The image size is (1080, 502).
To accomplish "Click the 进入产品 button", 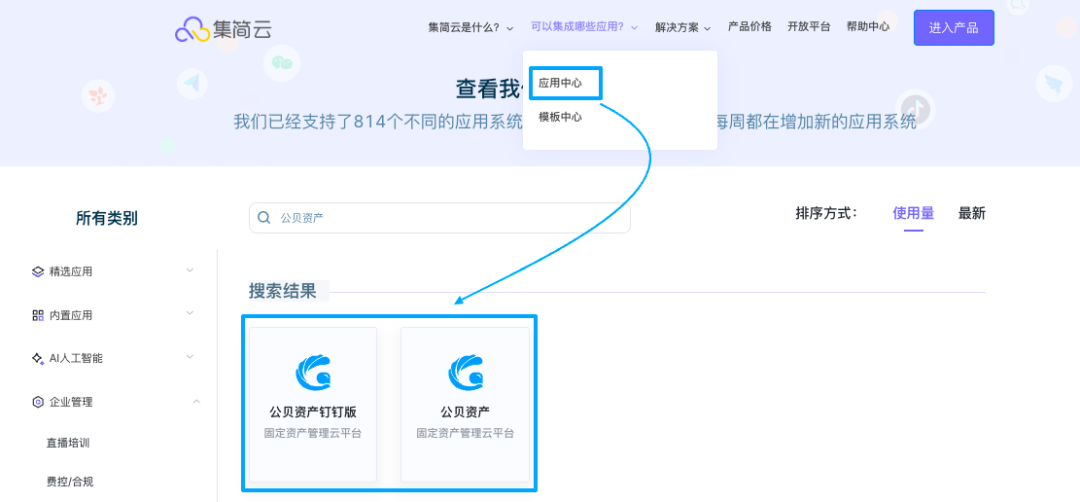I will click(x=954, y=28).
